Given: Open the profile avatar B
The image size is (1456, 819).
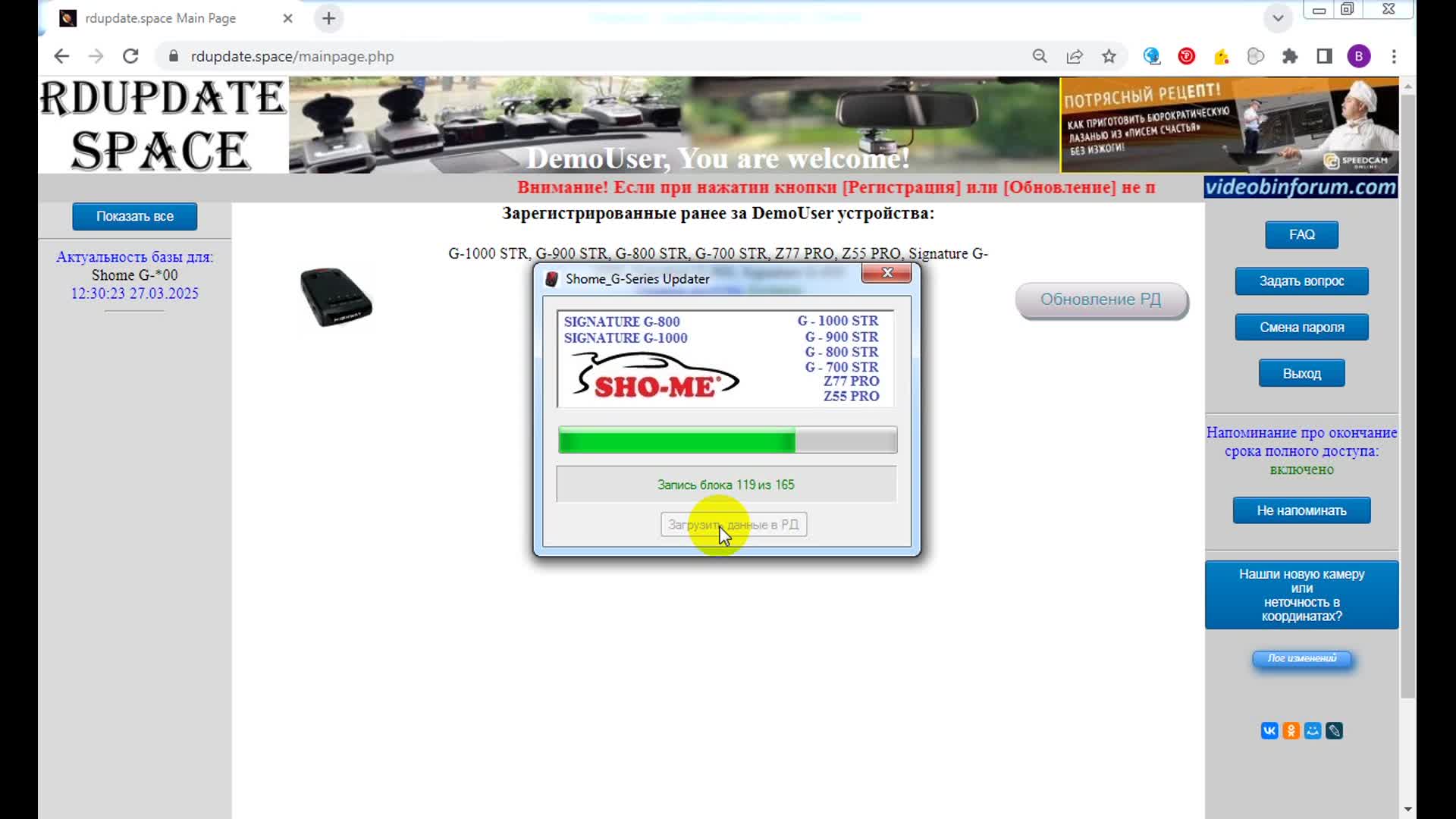Looking at the screenshot, I should (x=1359, y=56).
